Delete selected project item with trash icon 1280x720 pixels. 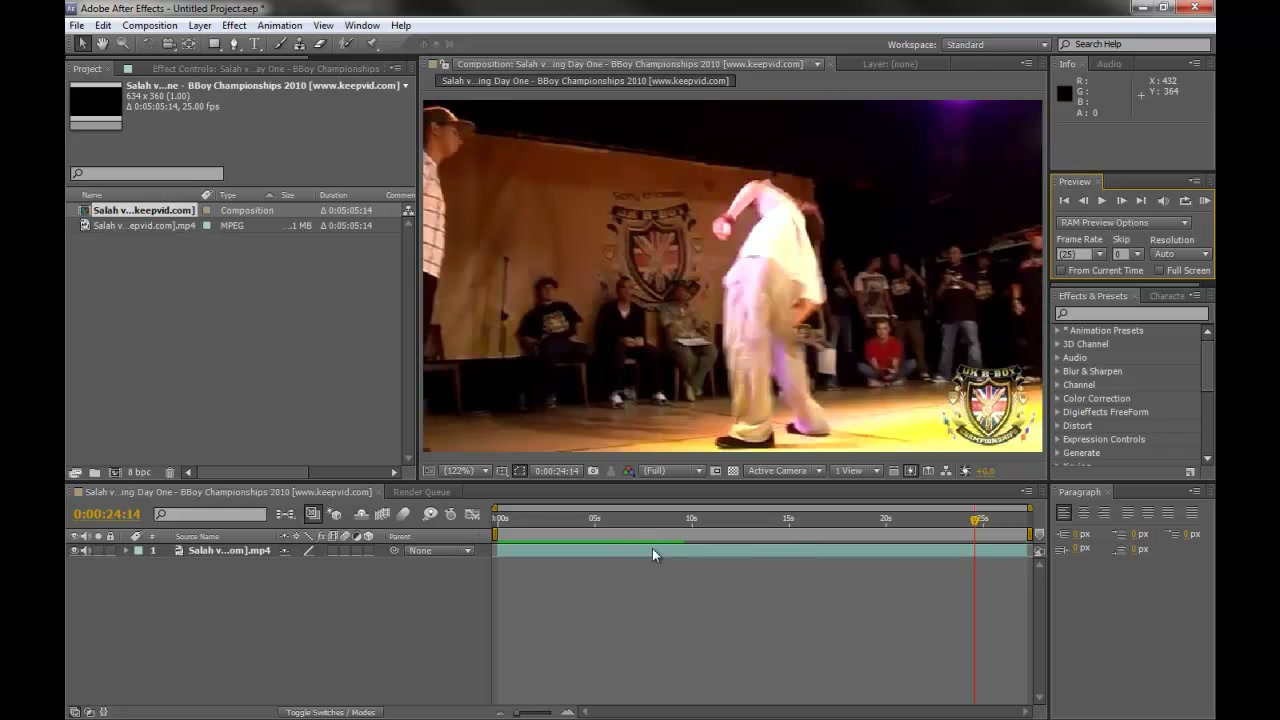pos(170,472)
